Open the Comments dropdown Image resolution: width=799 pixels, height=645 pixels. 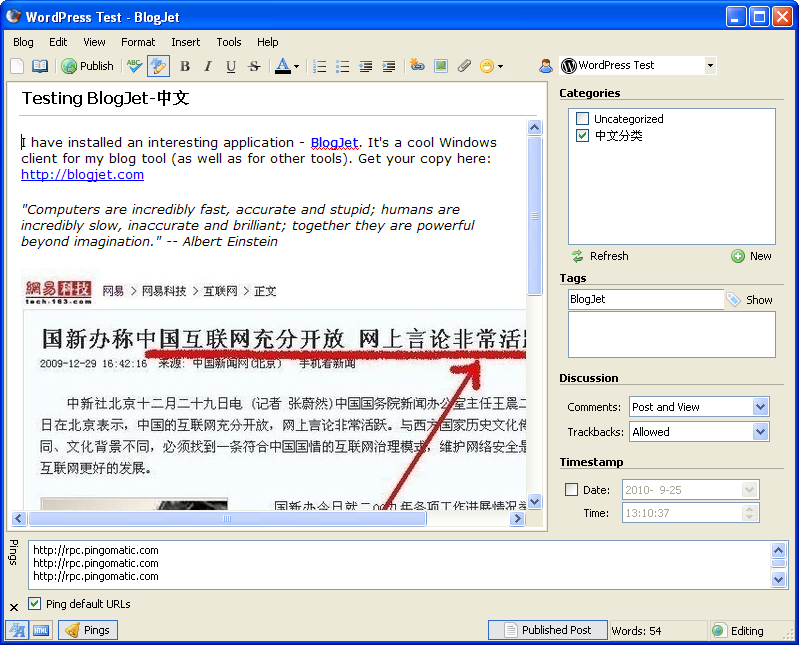(760, 407)
